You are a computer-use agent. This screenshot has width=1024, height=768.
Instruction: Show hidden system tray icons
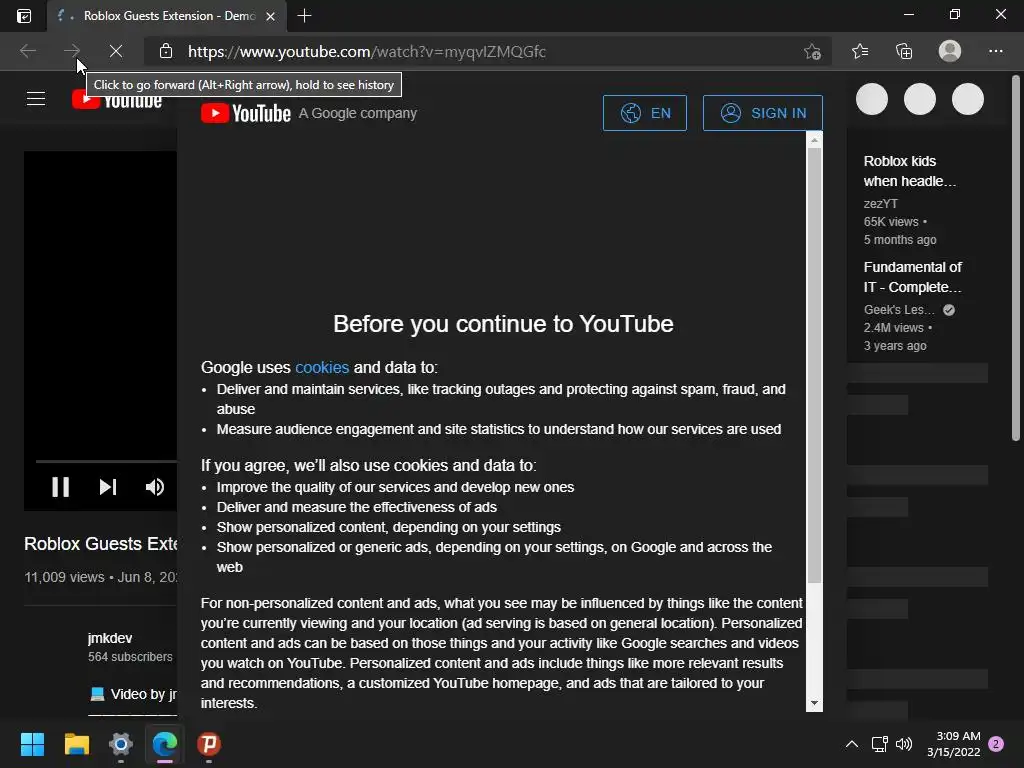(x=852, y=744)
